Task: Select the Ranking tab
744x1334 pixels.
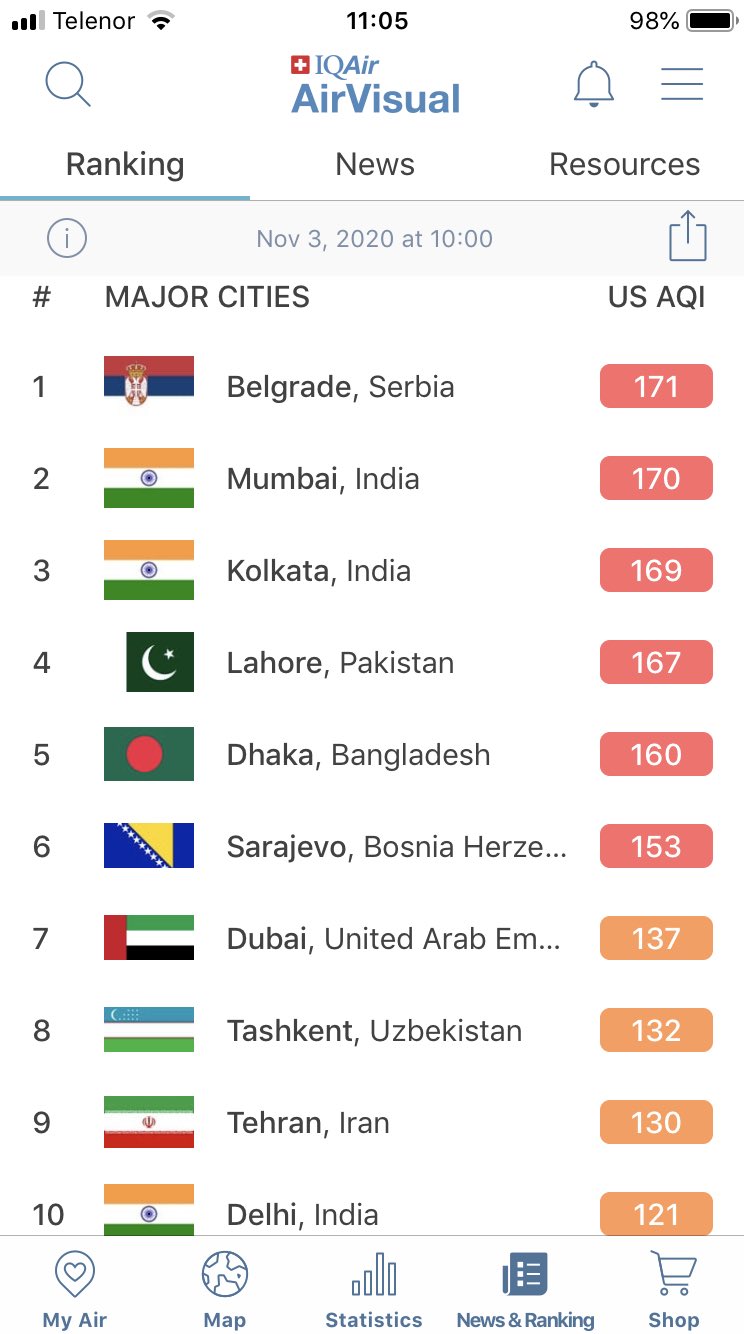Action: click(x=125, y=164)
